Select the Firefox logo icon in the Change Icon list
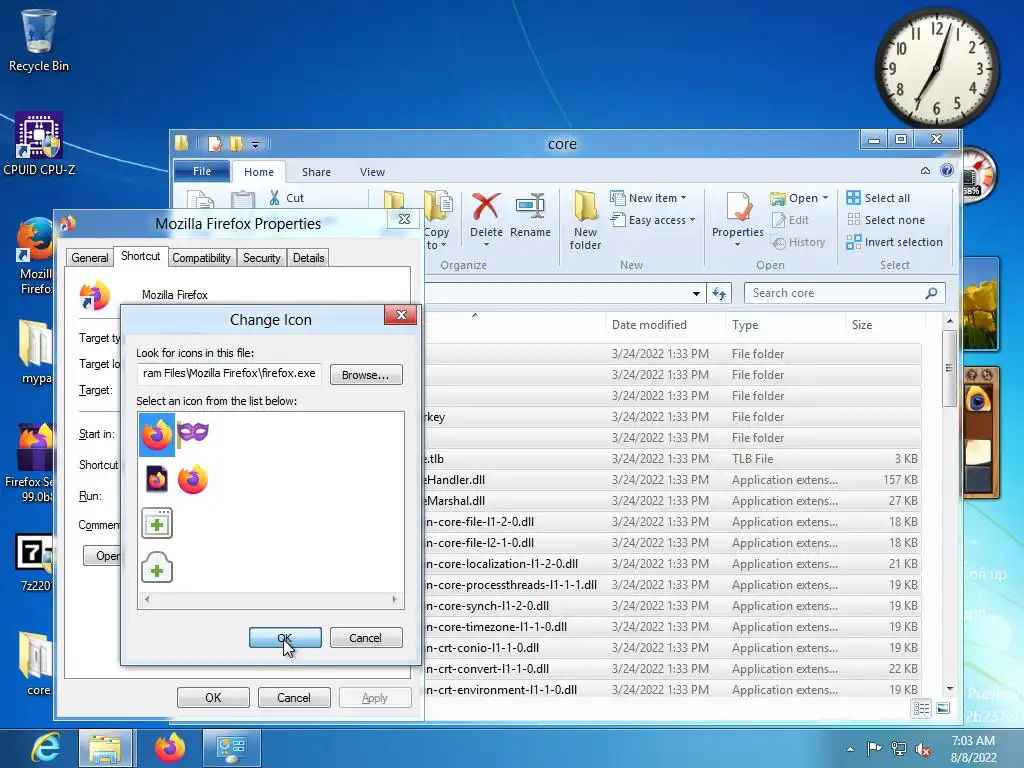The height and width of the screenshot is (768, 1024). point(157,434)
